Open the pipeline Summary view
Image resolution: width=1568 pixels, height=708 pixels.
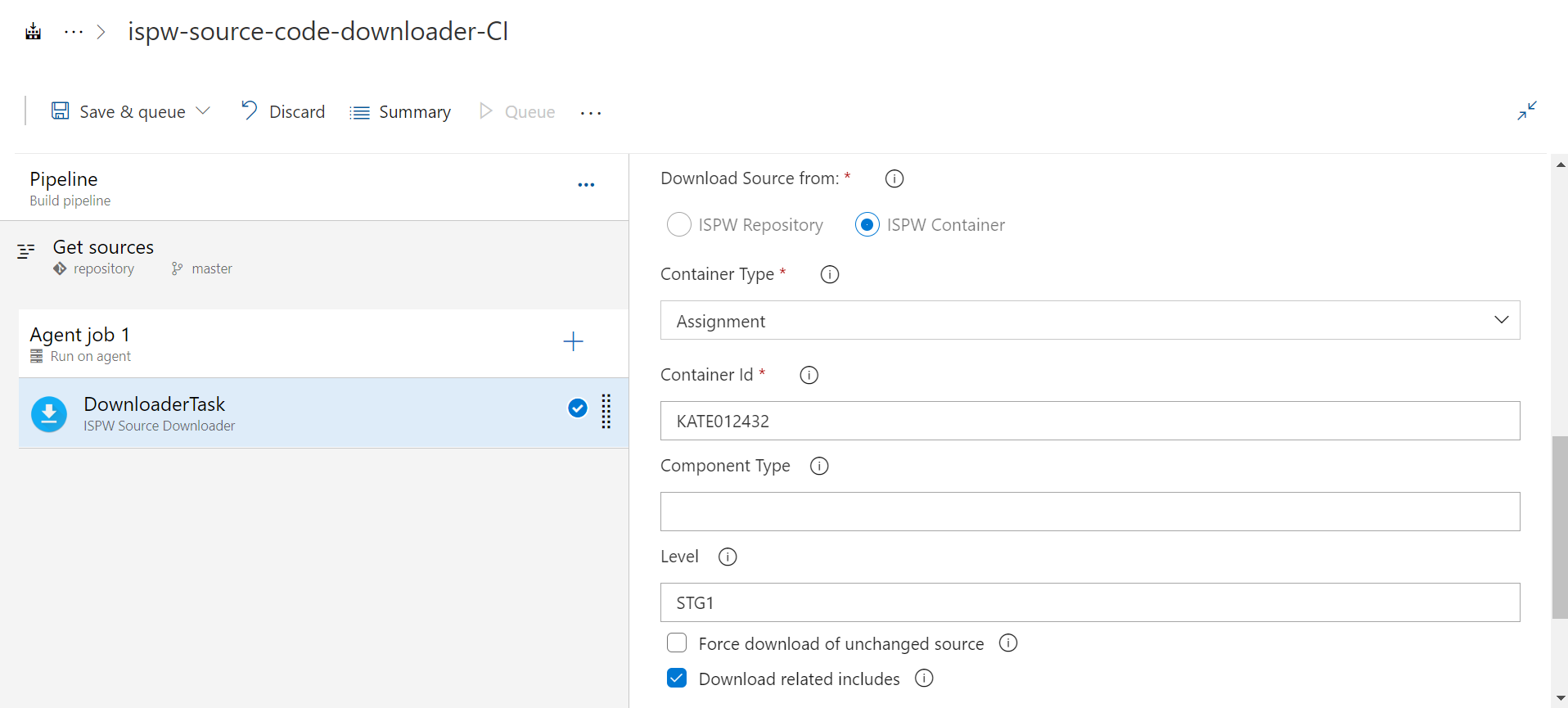[400, 111]
